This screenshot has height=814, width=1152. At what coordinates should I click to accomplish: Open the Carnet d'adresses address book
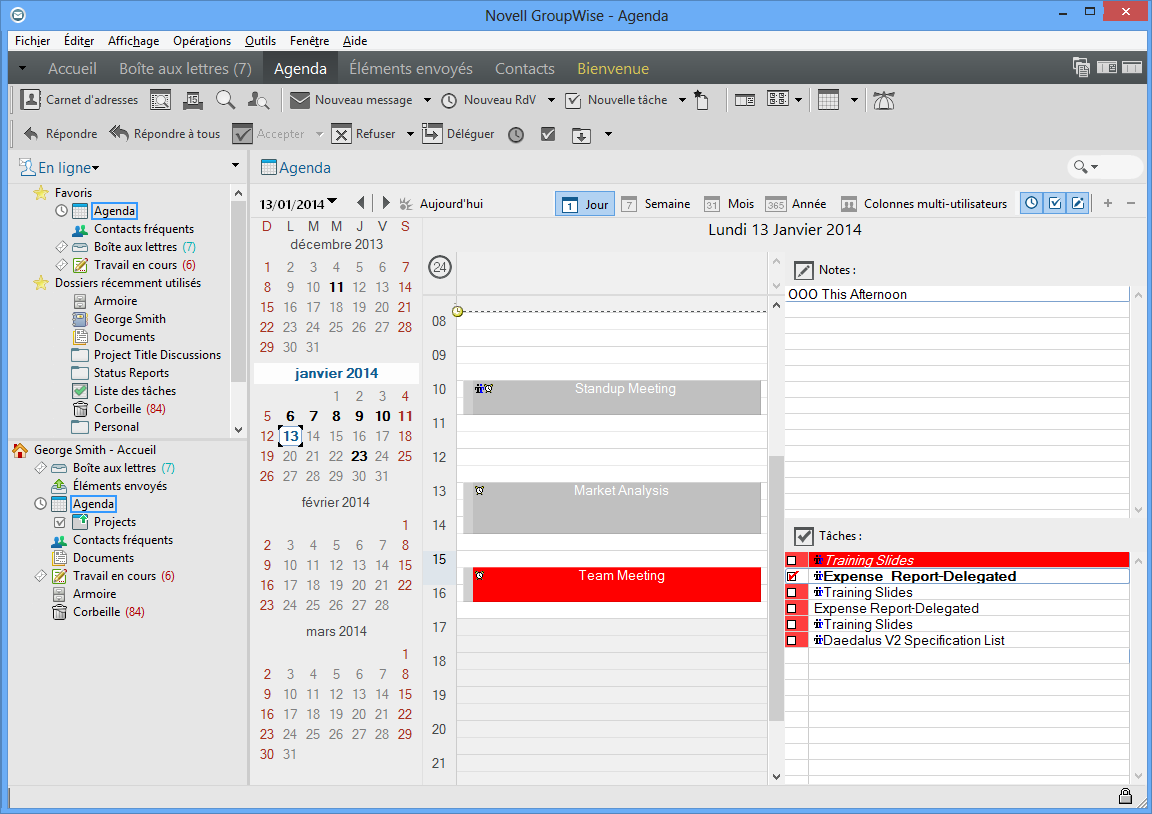(x=79, y=100)
